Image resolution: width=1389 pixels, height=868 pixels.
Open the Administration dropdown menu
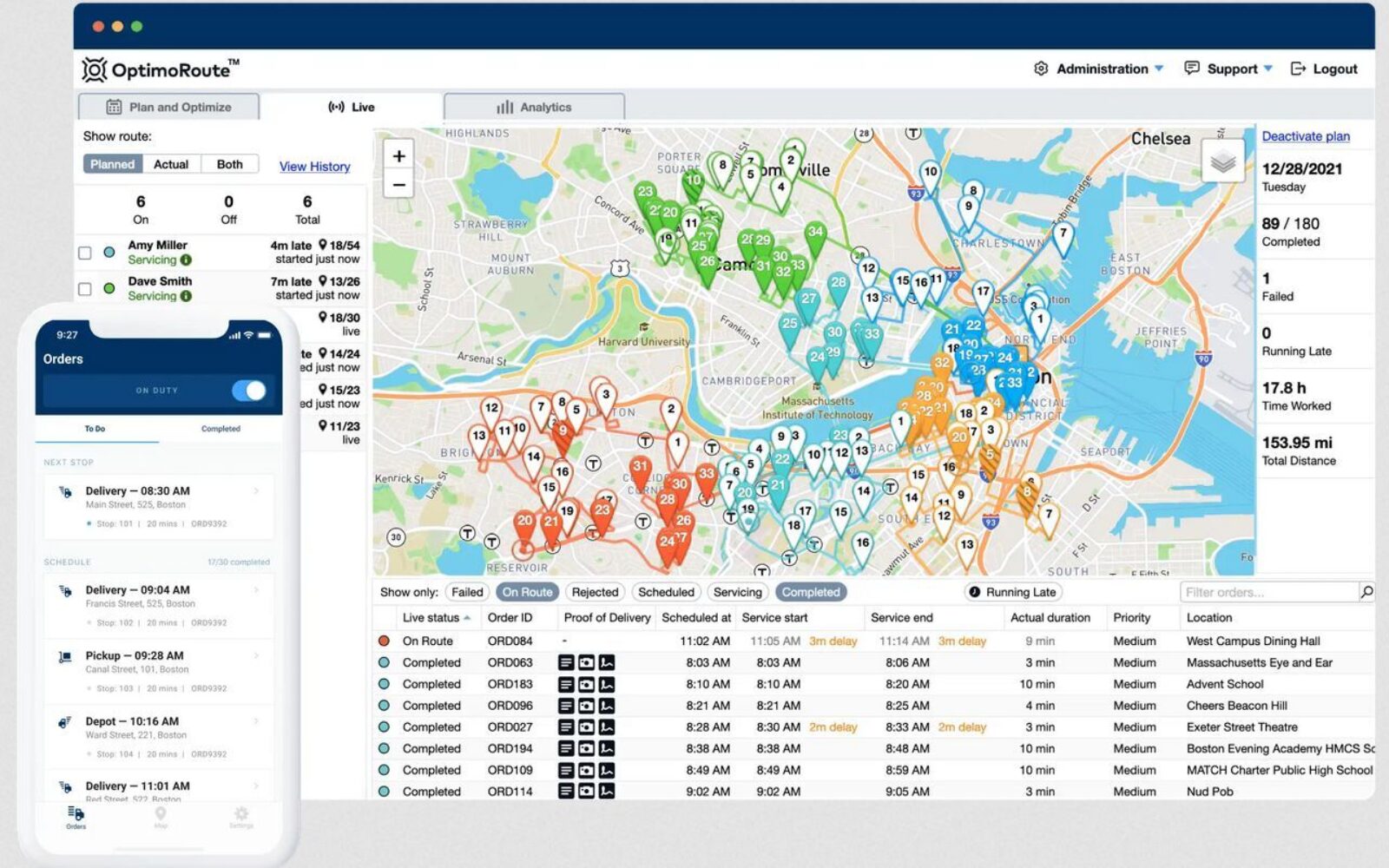point(1100,69)
